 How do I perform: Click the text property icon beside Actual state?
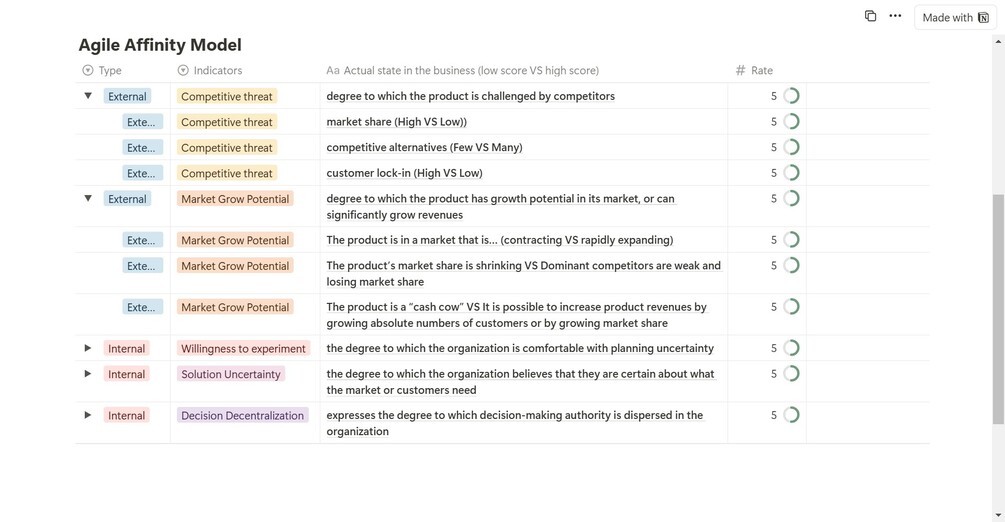[333, 71]
